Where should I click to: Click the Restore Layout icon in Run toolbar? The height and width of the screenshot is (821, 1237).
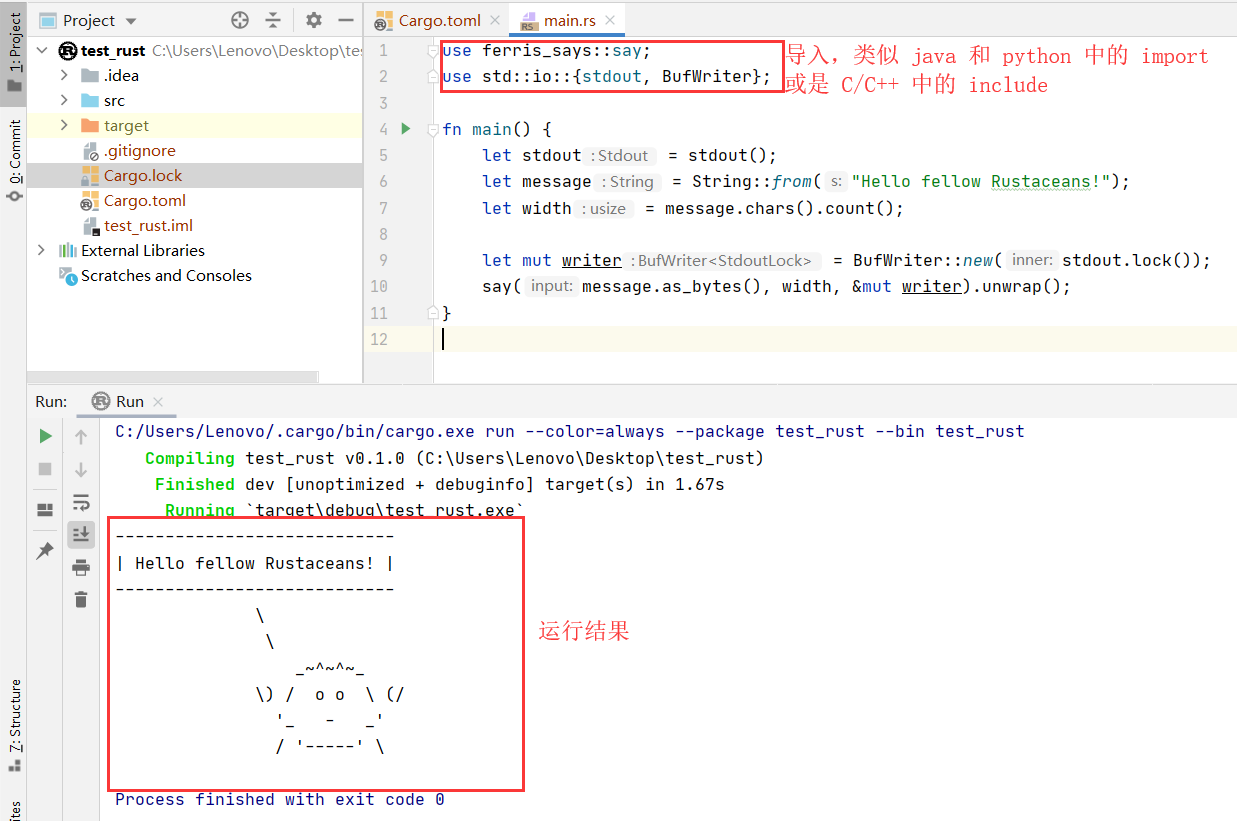[x=45, y=509]
